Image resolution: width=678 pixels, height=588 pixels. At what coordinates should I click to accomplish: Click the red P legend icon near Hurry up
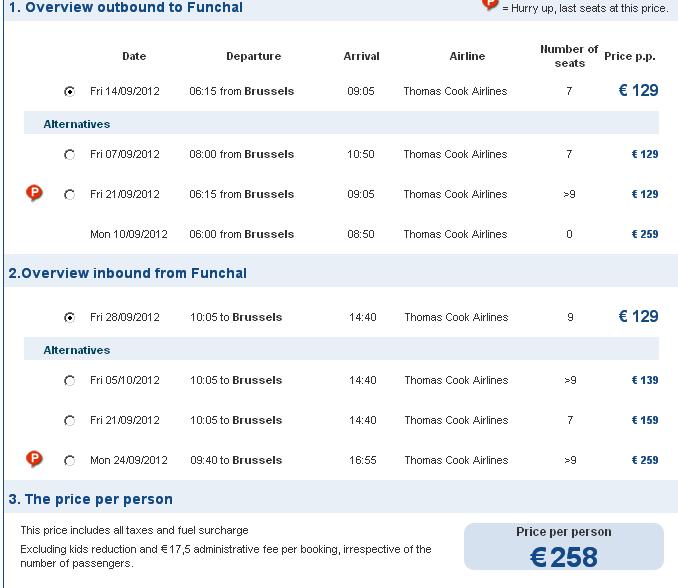(490, 5)
